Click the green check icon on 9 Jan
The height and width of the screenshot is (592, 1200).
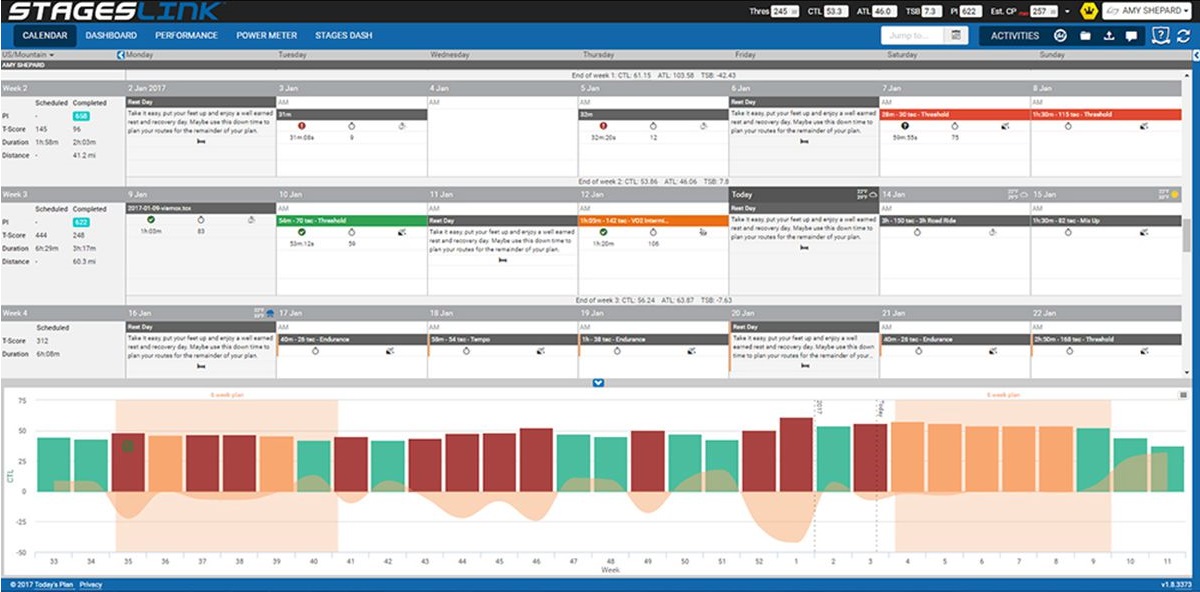tap(151, 219)
